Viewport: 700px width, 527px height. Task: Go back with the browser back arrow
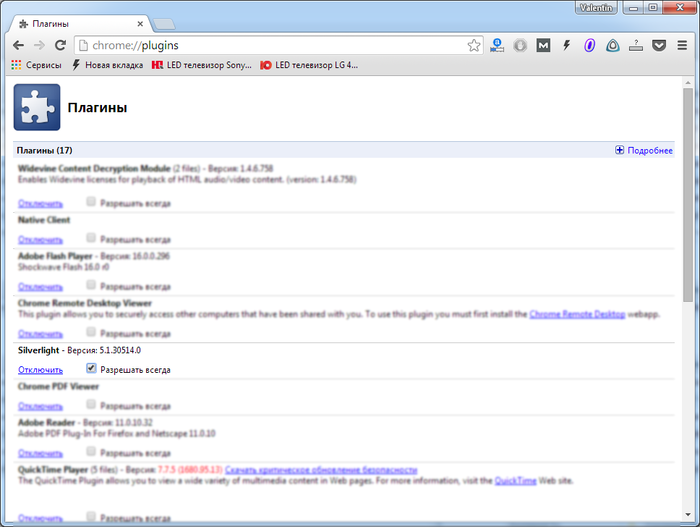pos(18,45)
